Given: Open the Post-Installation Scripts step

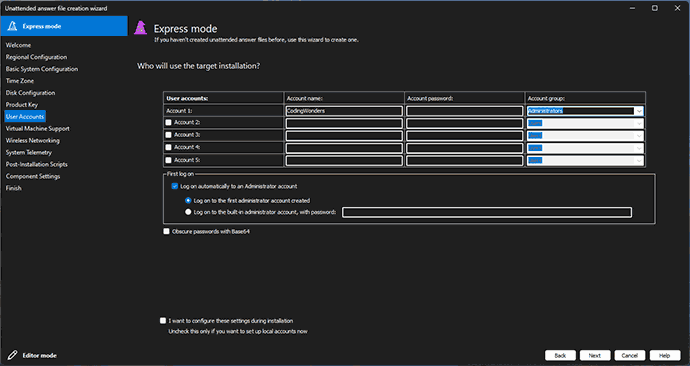Looking at the screenshot, I should click(37, 164).
